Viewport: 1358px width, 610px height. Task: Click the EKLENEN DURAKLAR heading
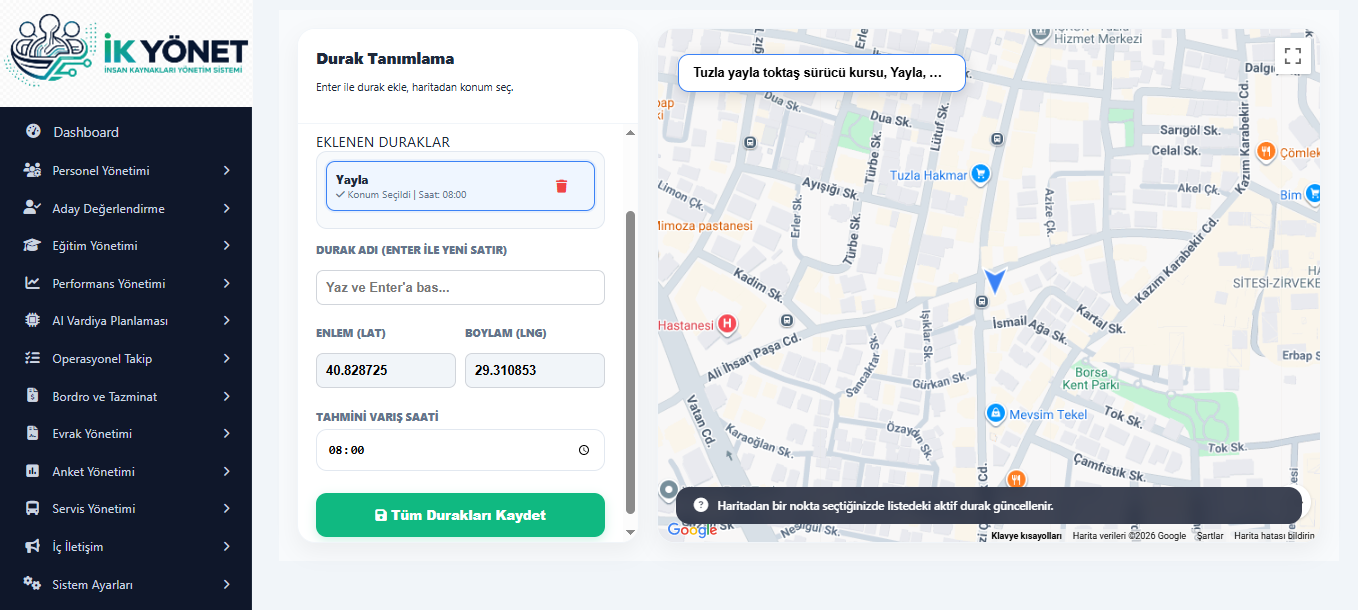(383, 142)
